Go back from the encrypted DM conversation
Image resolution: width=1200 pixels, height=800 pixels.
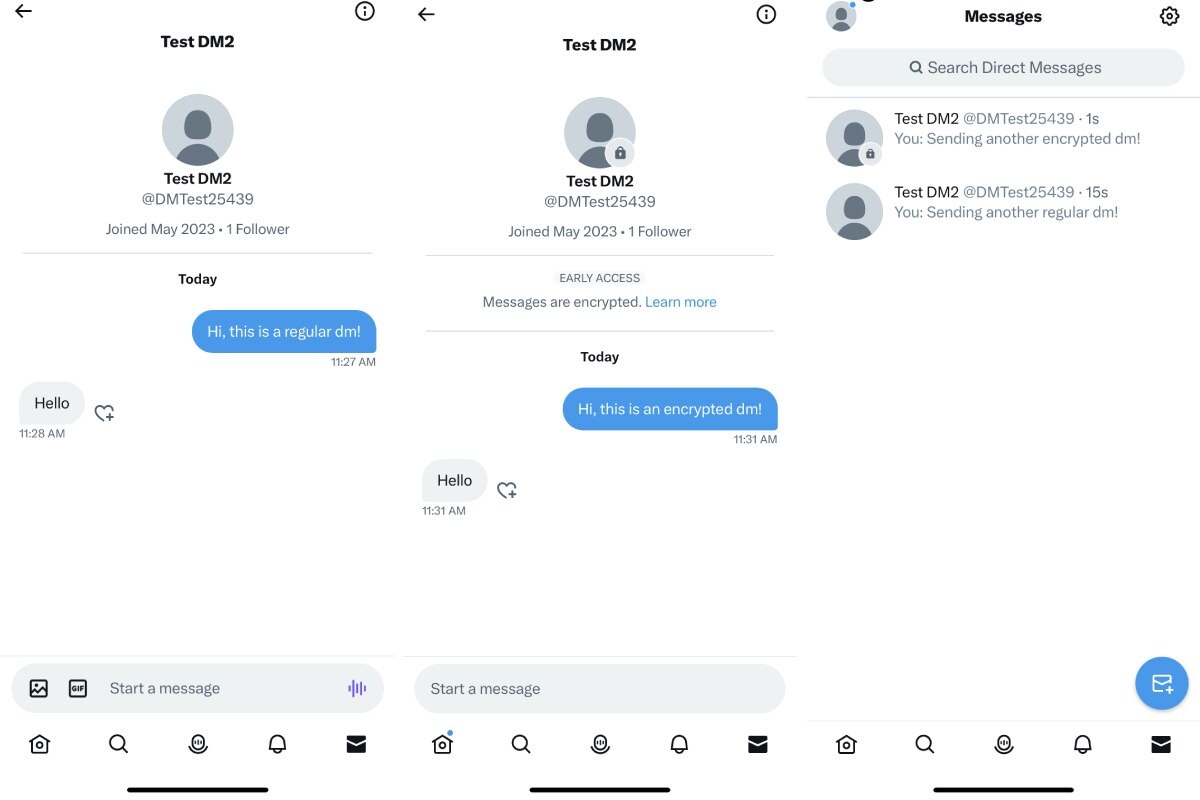point(426,14)
